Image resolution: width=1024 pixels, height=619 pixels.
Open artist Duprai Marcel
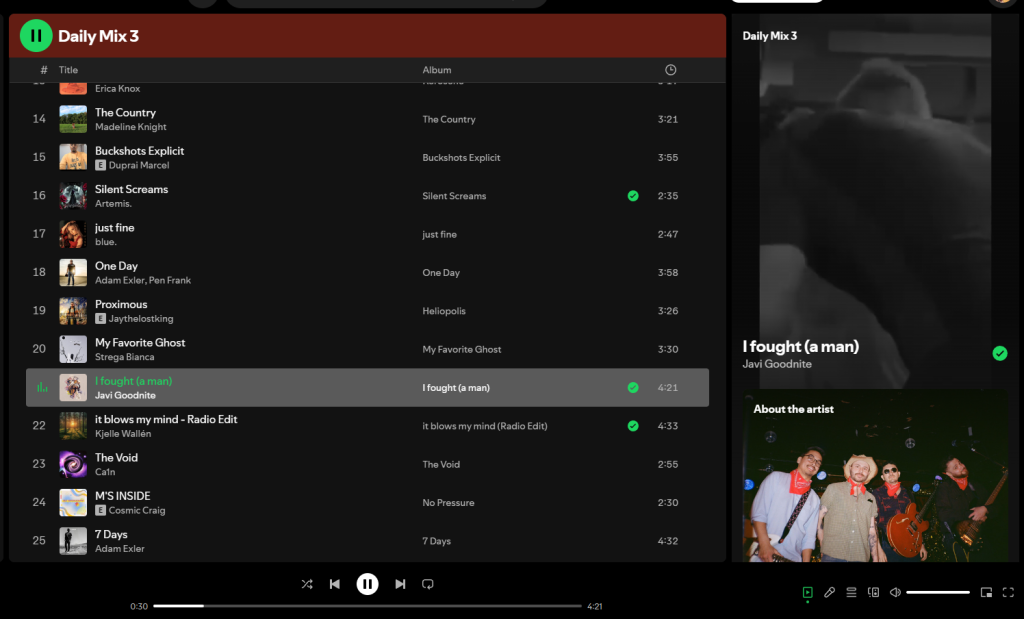[x=139, y=165]
